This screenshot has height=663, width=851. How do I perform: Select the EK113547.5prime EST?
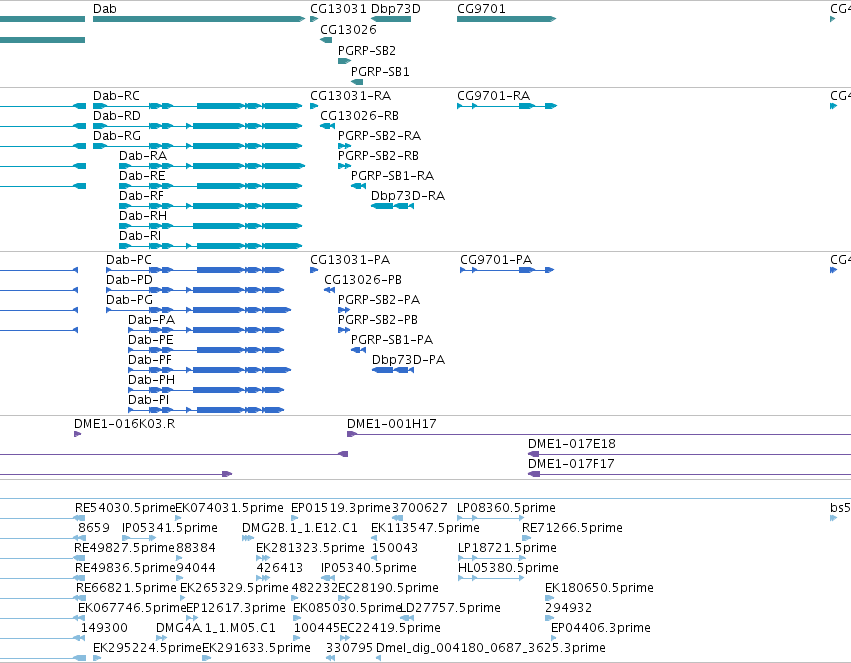click(374, 538)
